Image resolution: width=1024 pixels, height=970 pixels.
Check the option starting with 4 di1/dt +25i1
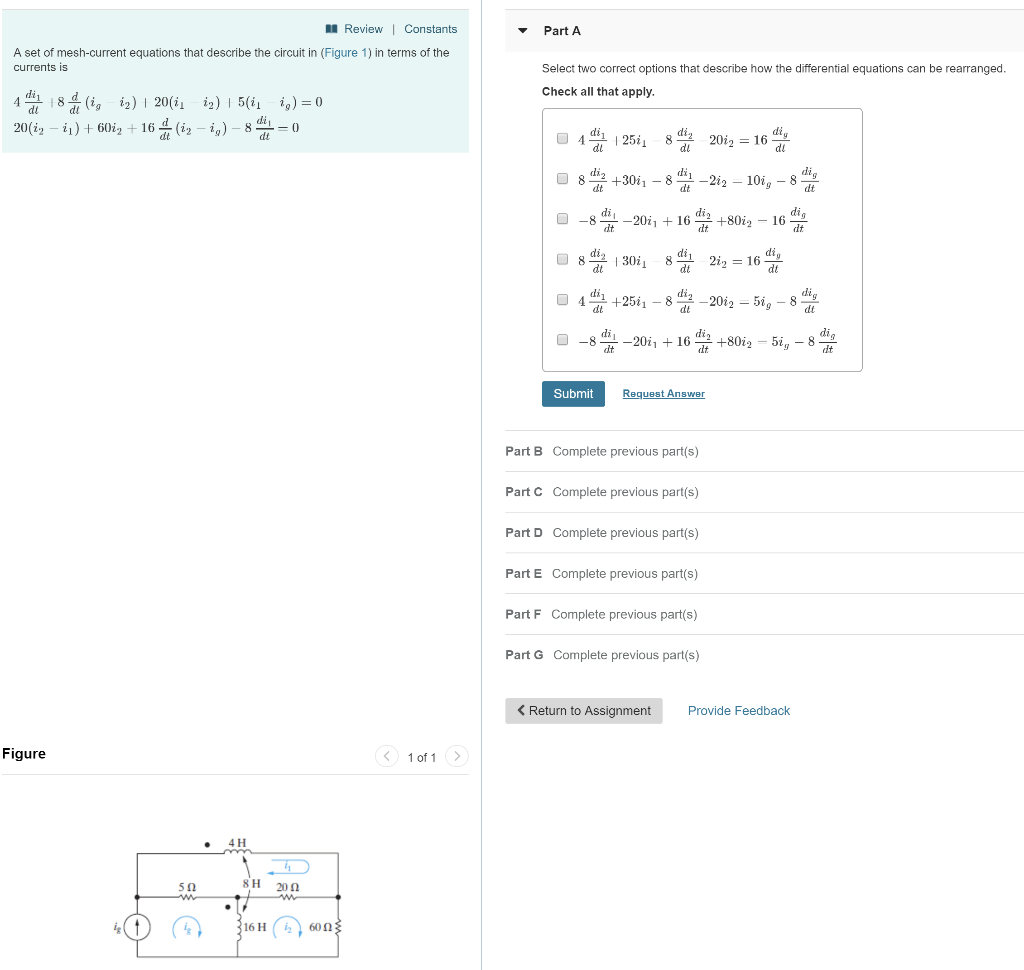pos(562,298)
